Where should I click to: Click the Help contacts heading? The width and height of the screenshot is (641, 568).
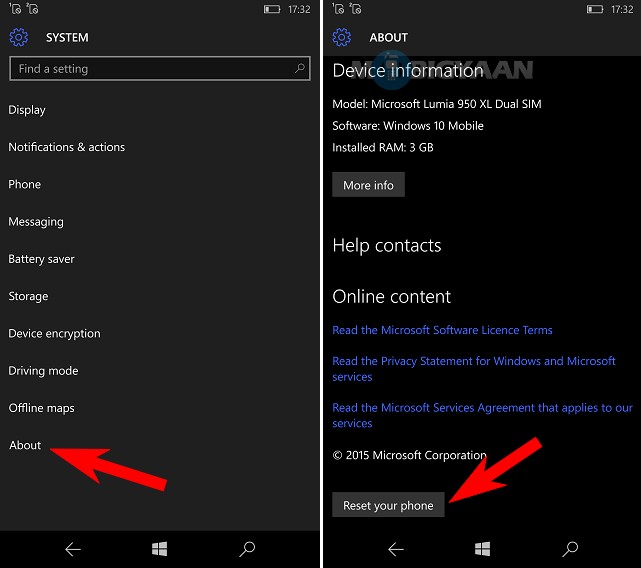point(387,246)
